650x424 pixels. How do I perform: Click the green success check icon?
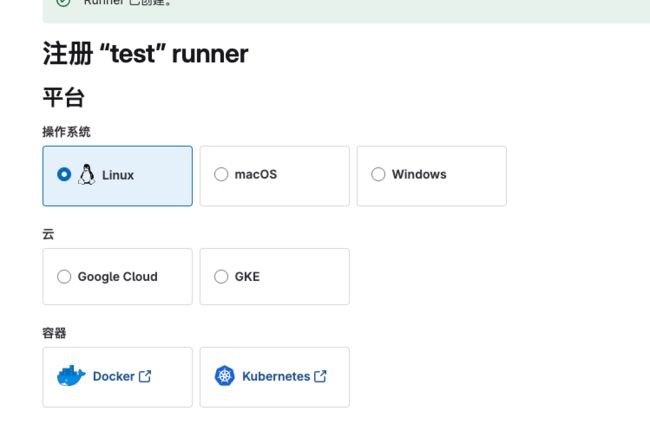click(63, 2)
